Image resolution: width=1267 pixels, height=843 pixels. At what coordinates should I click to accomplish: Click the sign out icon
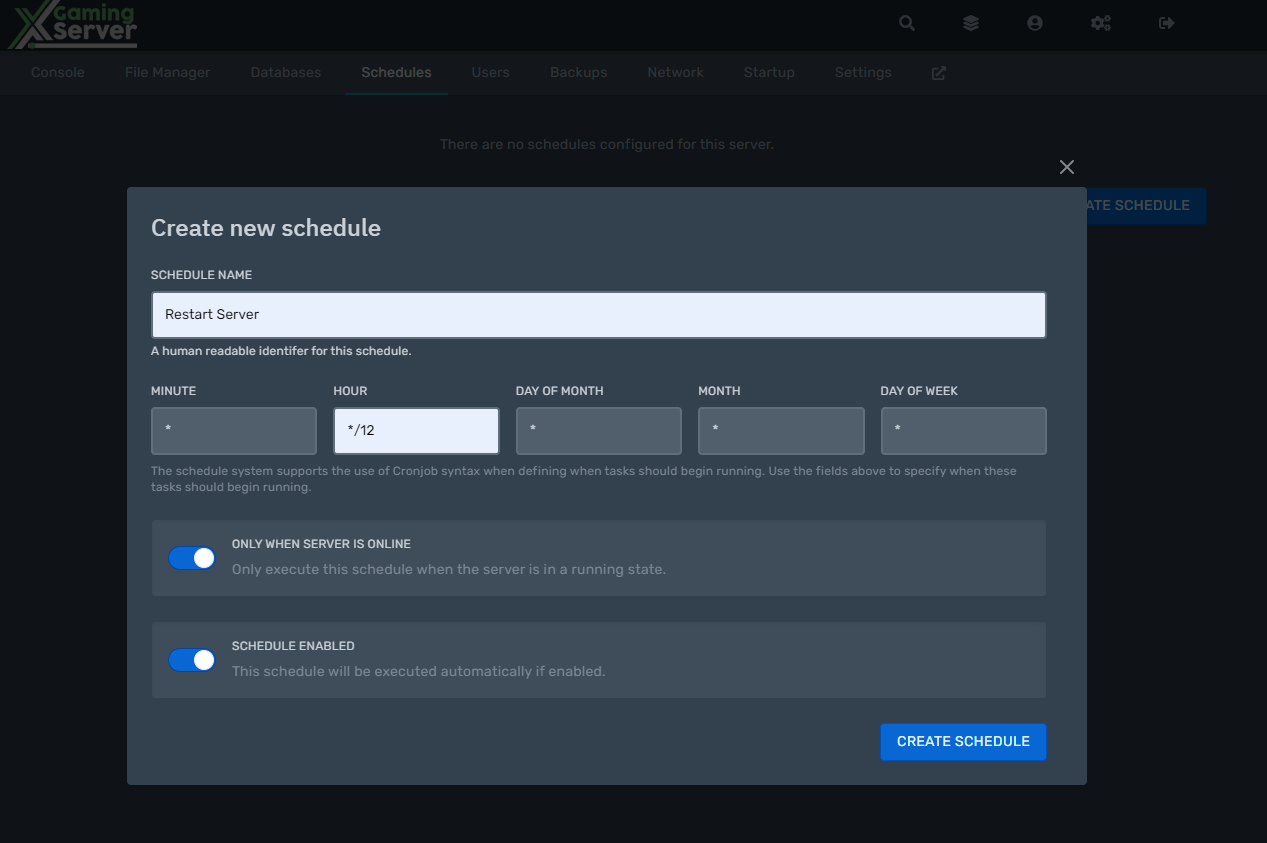pos(1166,23)
